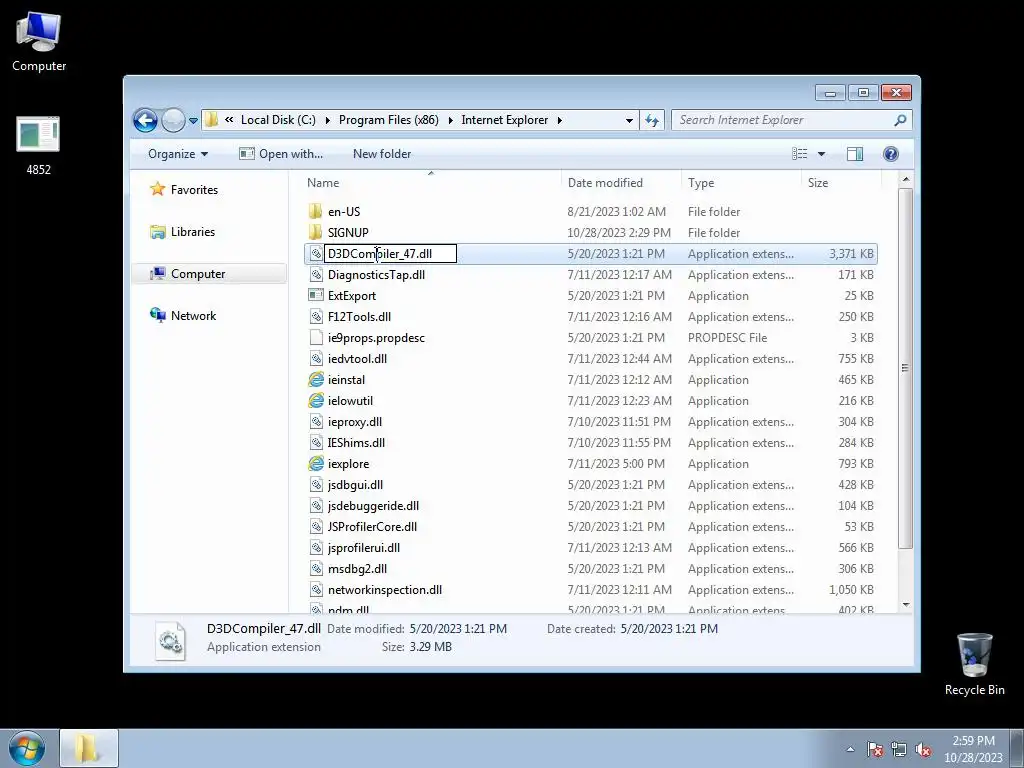Image resolution: width=1024 pixels, height=768 pixels.
Task: Select the ie9props.propdesc file icon
Action: [x=316, y=338]
